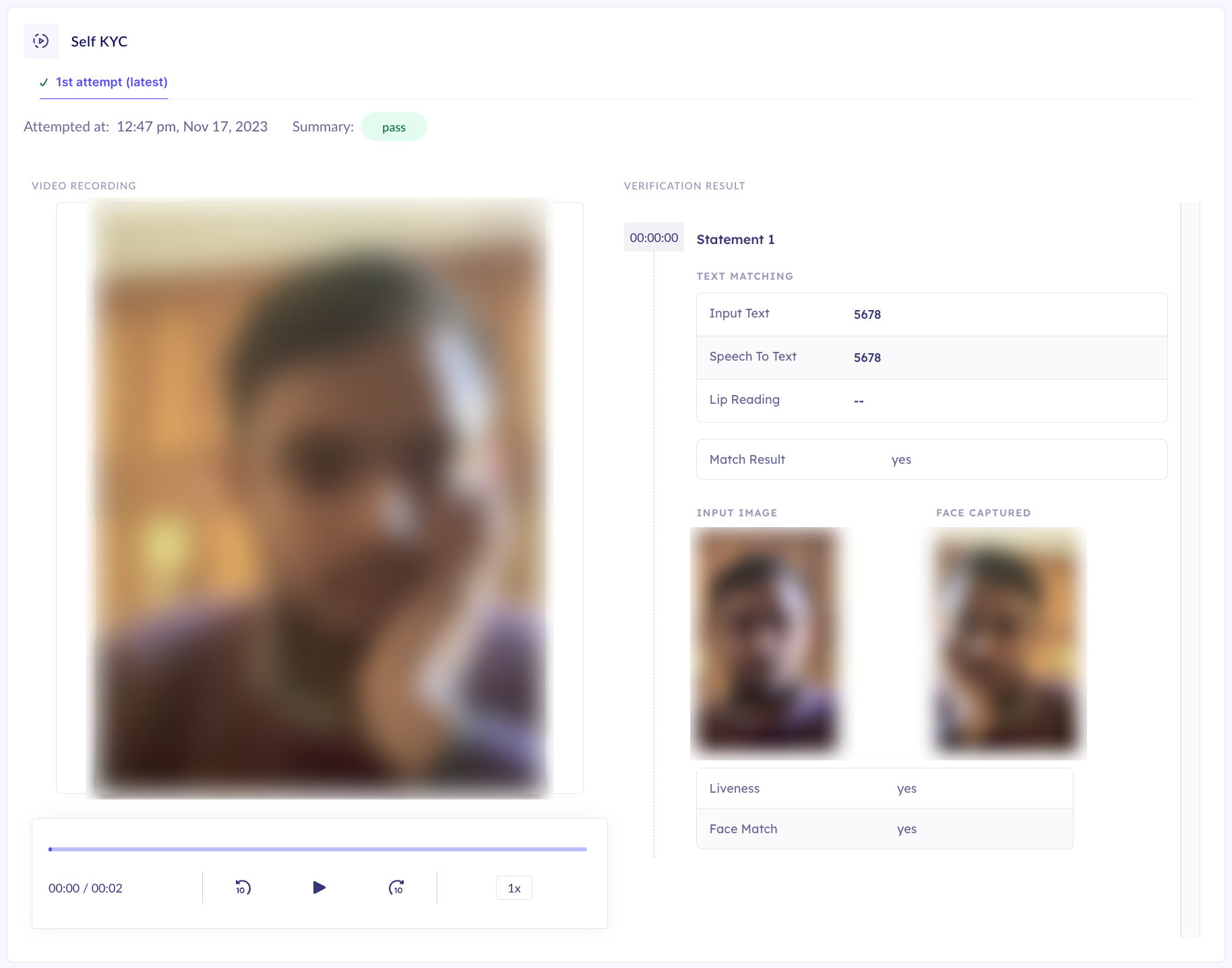Skip the recording forward 10 seconds

click(x=396, y=888)
